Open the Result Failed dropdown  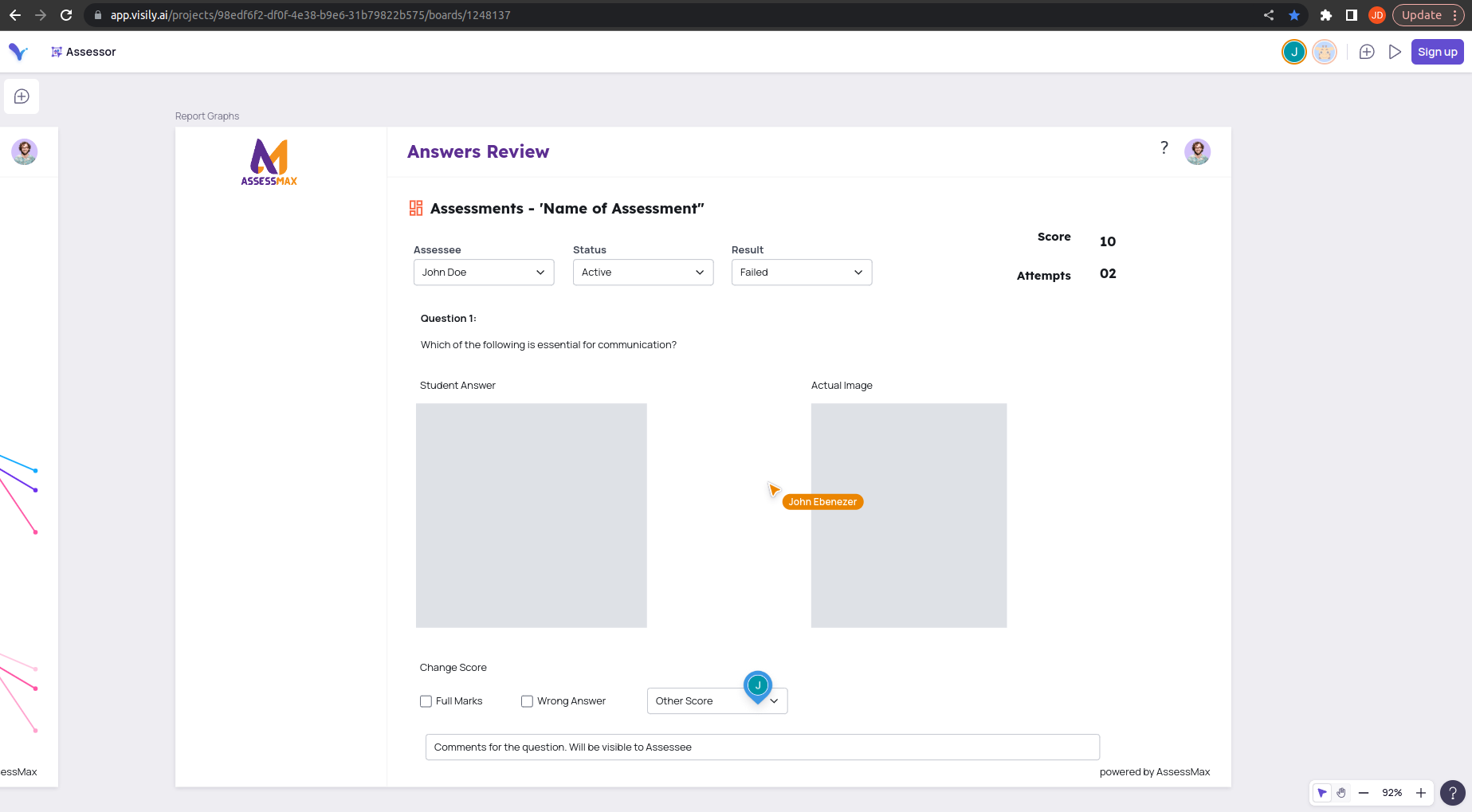tap(801, 273)
